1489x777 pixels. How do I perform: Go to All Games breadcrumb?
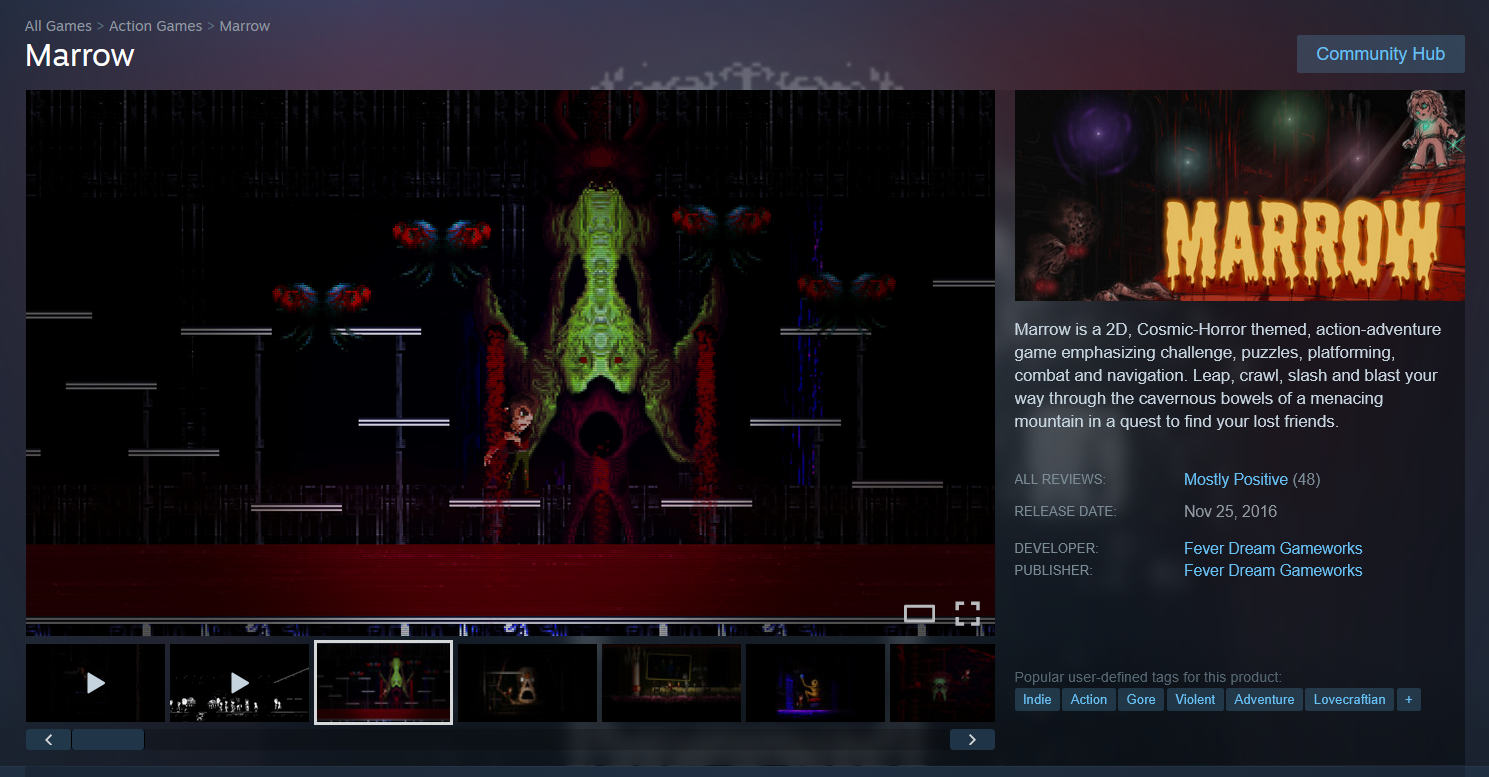(58, 26)
